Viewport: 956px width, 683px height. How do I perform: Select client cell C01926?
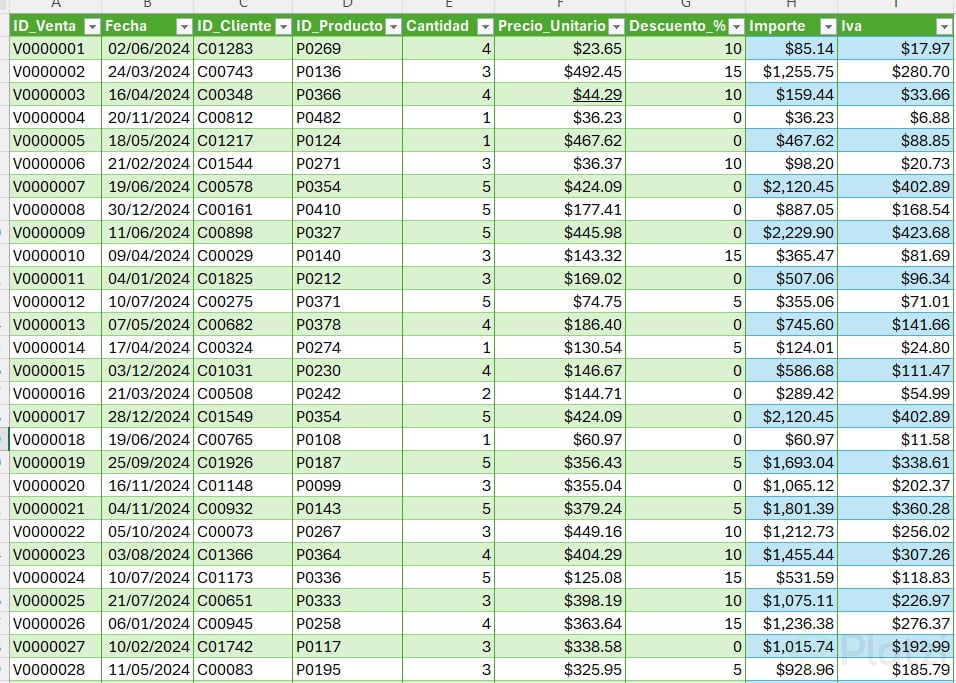243,463
